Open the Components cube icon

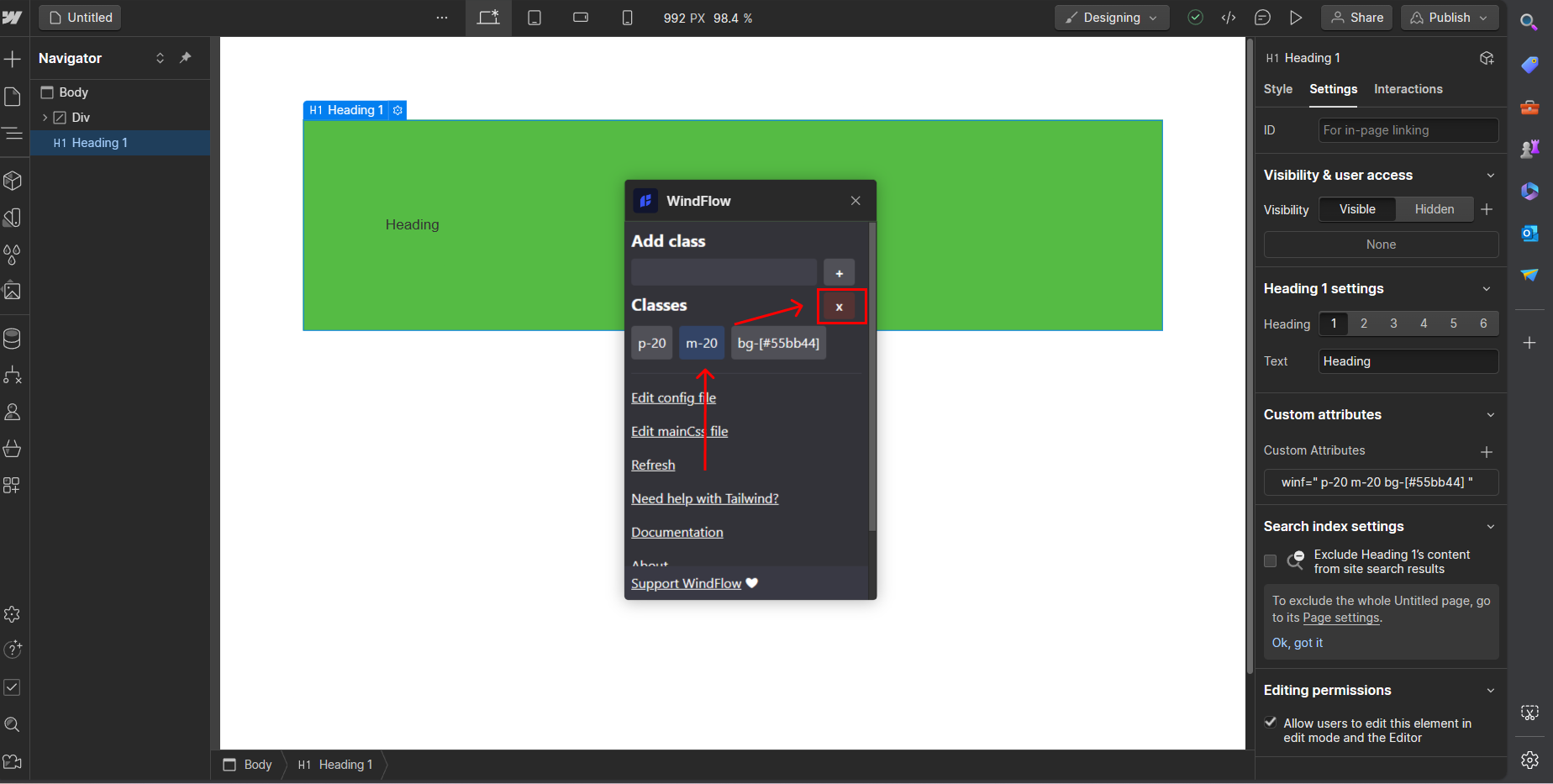point(13,181)
